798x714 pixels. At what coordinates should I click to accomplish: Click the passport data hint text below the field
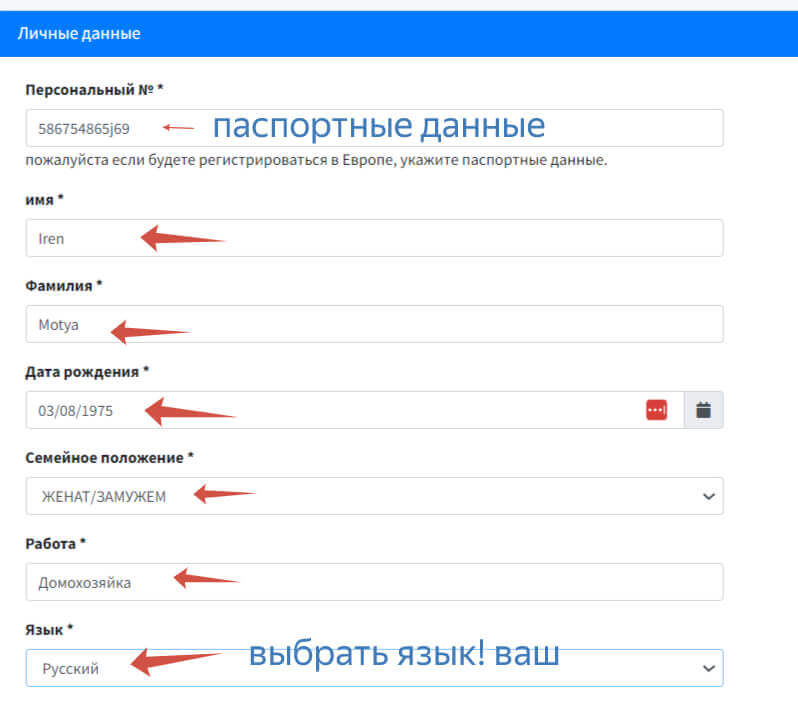pos(316,160)
